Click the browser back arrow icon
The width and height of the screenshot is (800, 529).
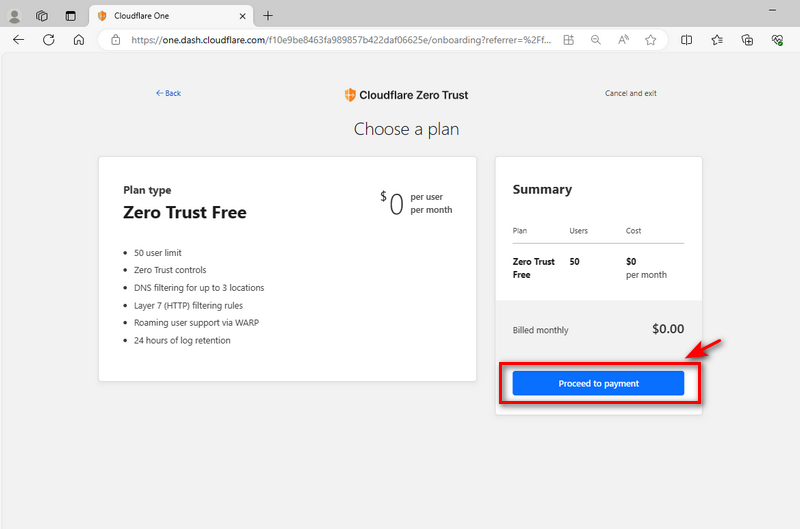[18, 40]
